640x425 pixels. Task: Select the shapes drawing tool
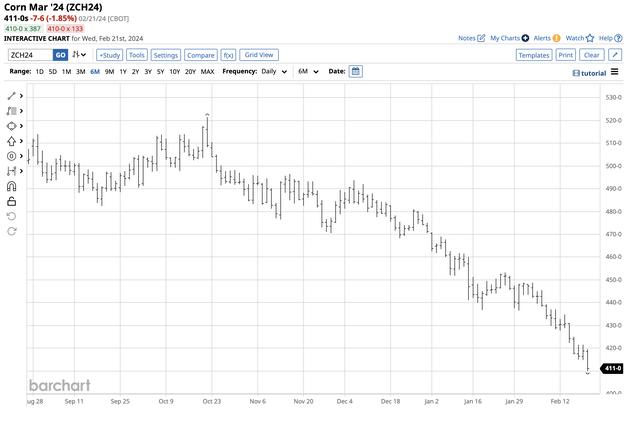(11, 126)
